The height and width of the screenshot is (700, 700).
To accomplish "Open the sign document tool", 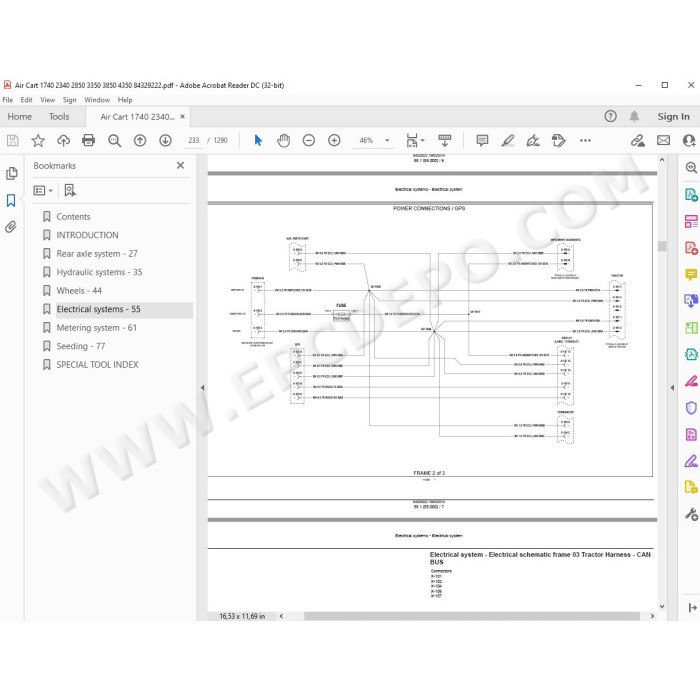I will pos(533,141).
